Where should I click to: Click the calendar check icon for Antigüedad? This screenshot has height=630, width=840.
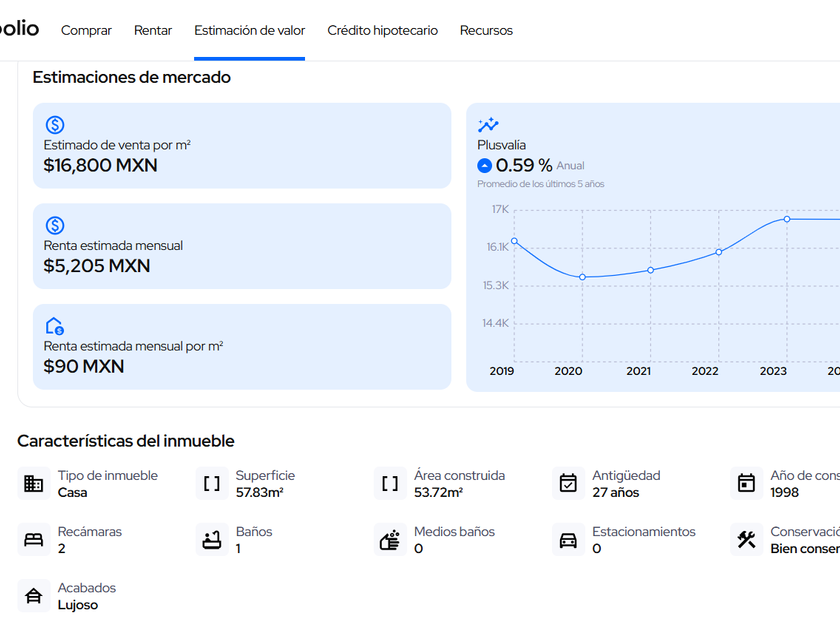(x=568, y=484)
